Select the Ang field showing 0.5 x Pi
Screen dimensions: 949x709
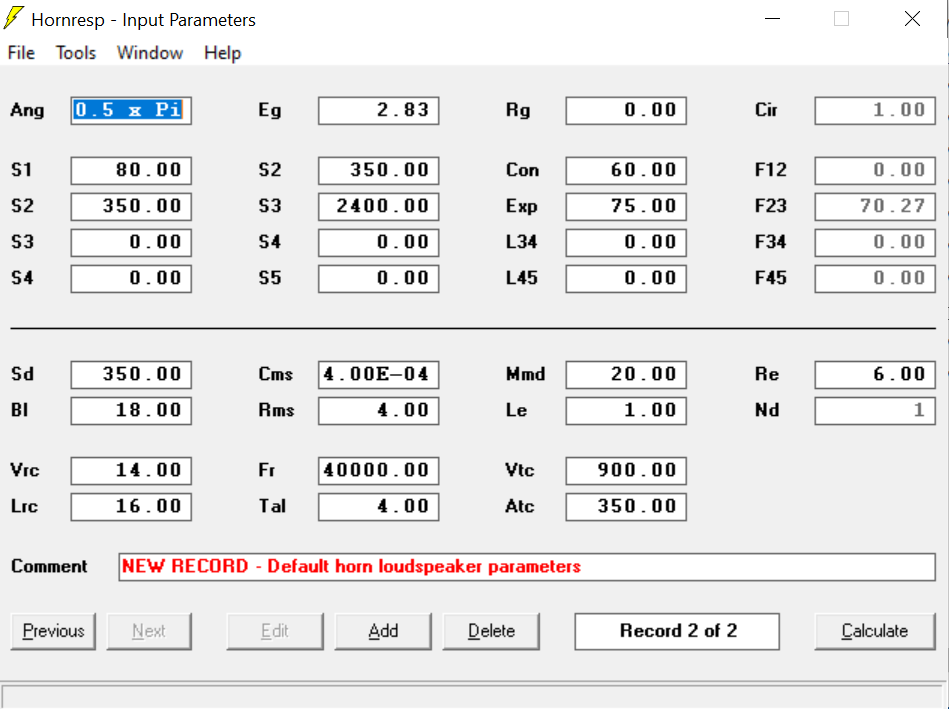(131, 111)
